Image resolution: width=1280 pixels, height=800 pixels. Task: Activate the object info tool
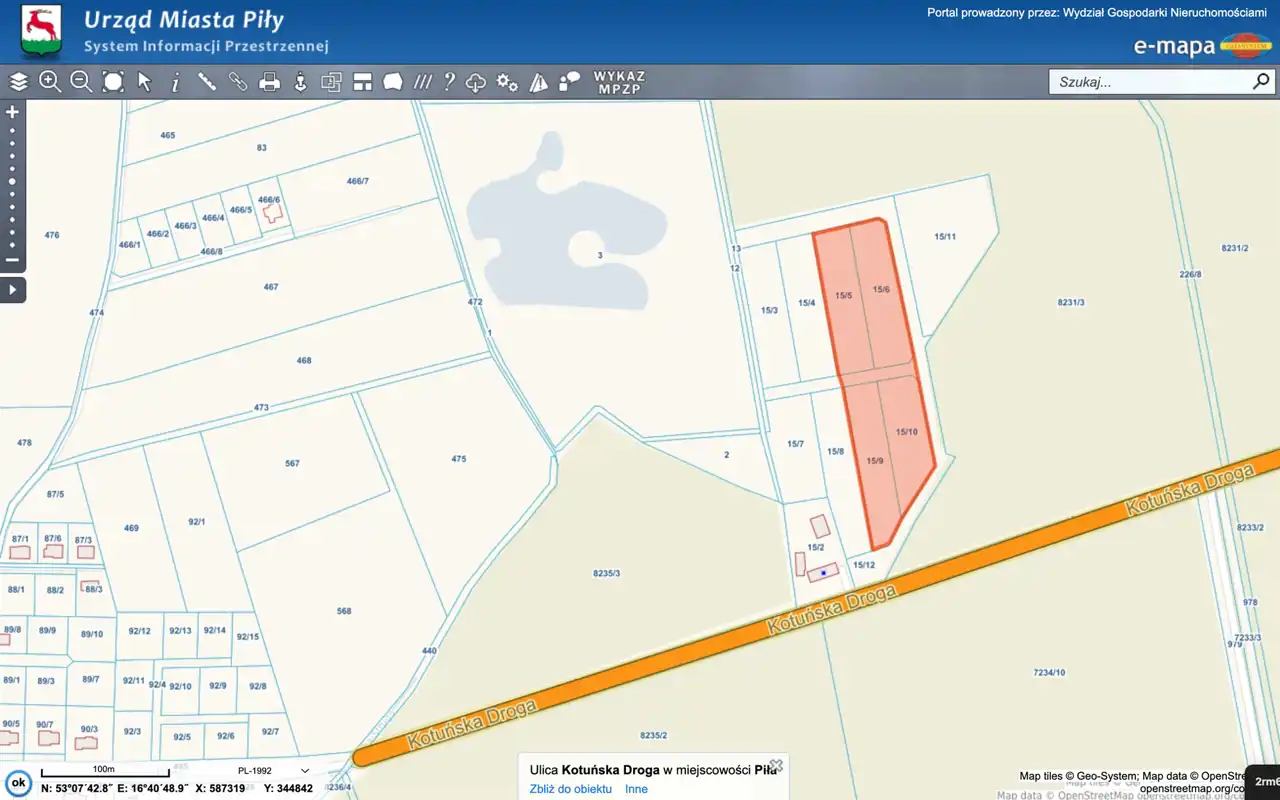[176, 82]
